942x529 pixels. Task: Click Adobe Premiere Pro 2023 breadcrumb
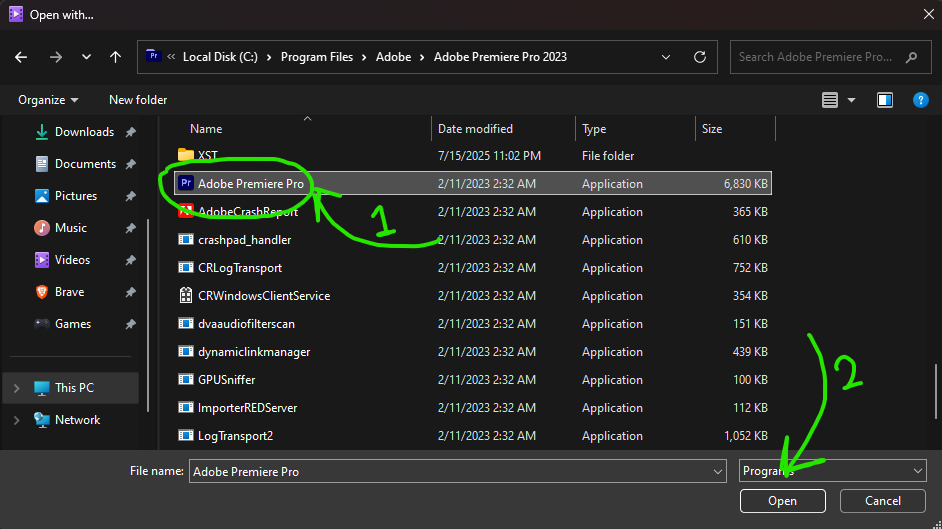(500, 57)
